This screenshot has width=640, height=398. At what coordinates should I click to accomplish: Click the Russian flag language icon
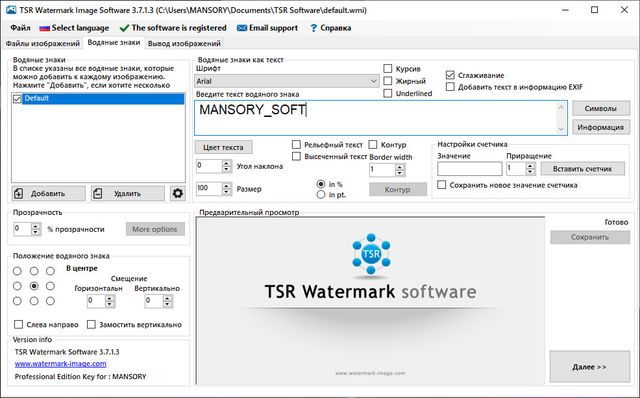click(x=44, y=28)
